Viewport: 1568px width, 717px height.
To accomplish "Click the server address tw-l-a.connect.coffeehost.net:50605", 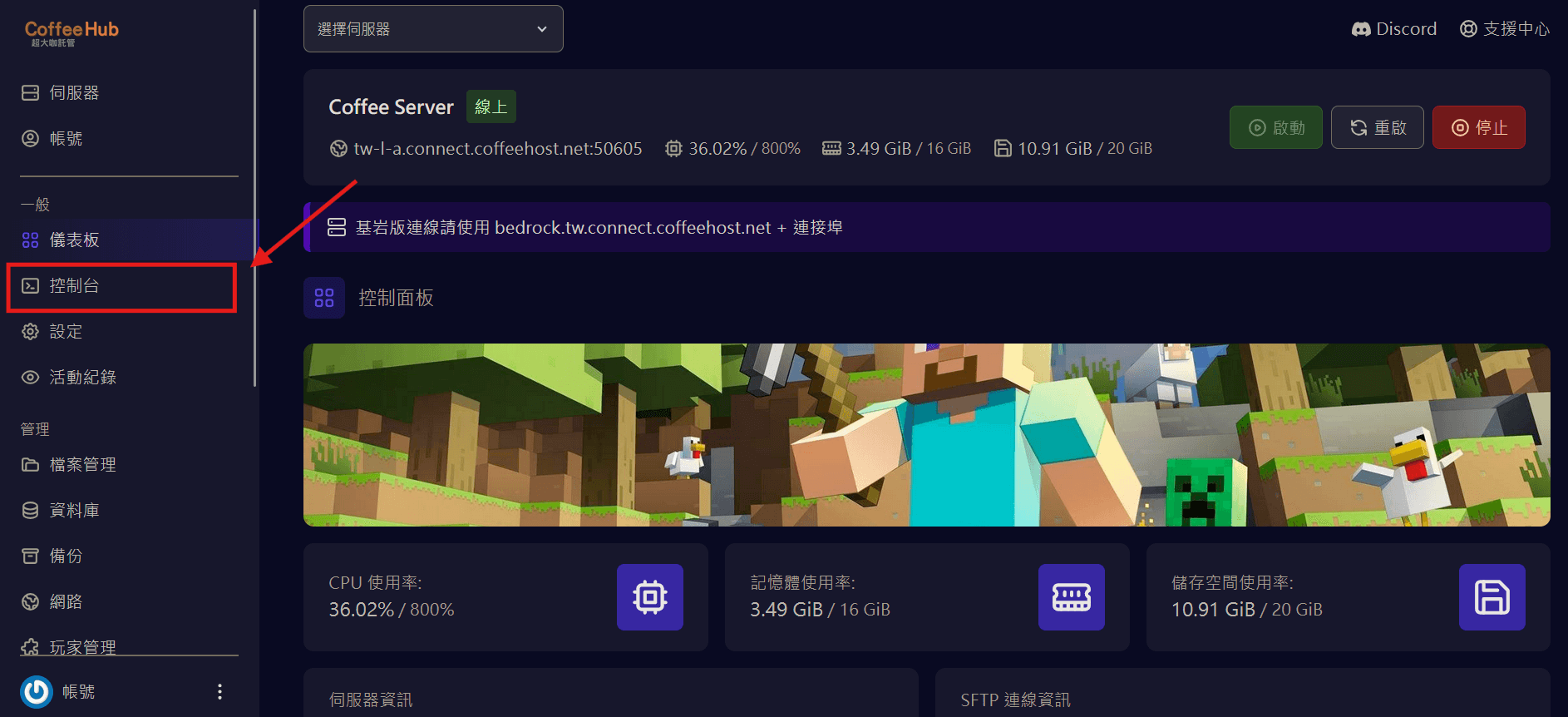I will point(498,149).
